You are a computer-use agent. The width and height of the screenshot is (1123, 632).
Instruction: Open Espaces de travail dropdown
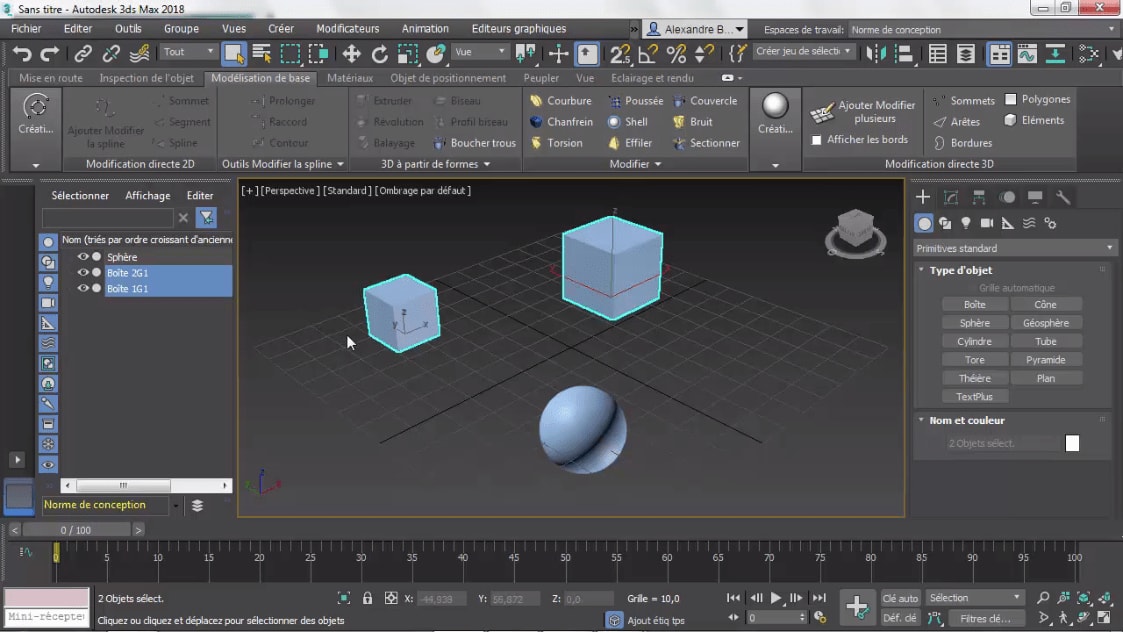(982, 30)
